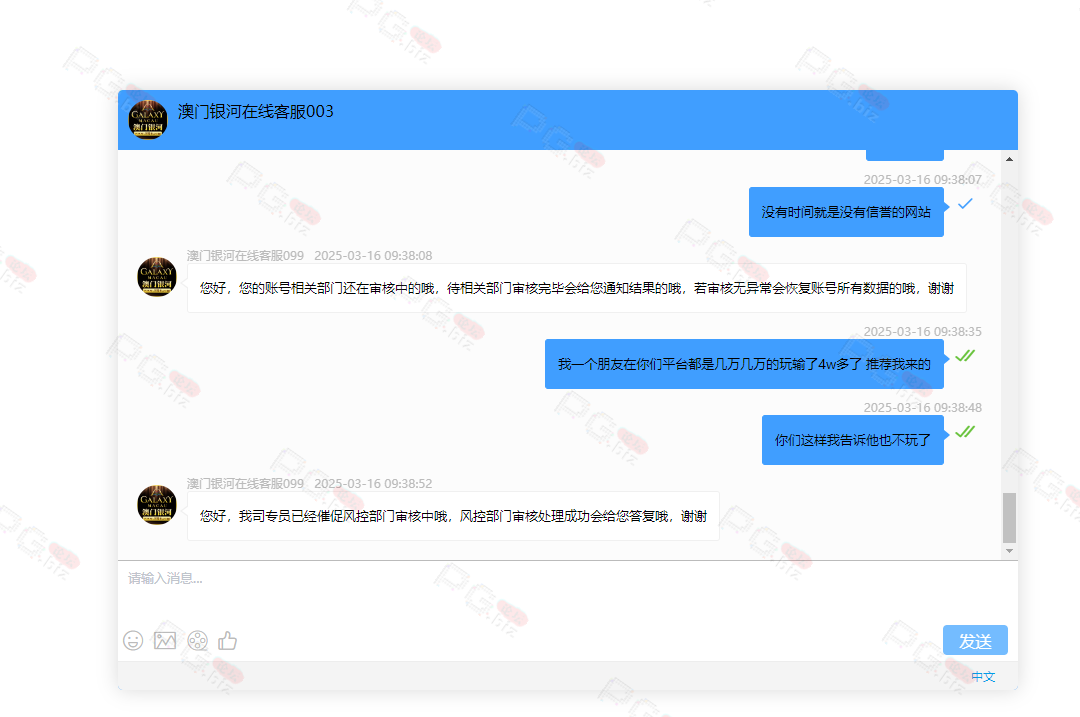Click the agent reply starting 您好，您的账号相关部门
The height and width of the screenshot is (717, 1080).
(577, 288)
